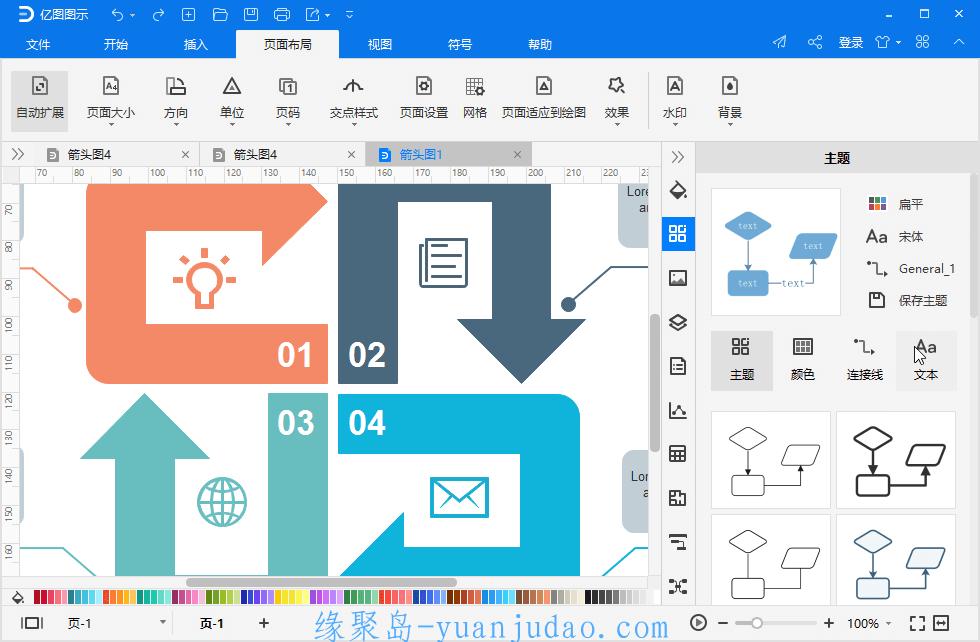Open the Grid (网格) tool
Screen dimensions: 980x642
475,98
